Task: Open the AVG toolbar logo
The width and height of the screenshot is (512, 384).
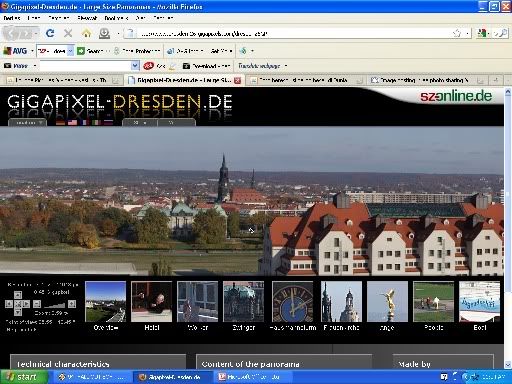Action: (x=15, y=51)
